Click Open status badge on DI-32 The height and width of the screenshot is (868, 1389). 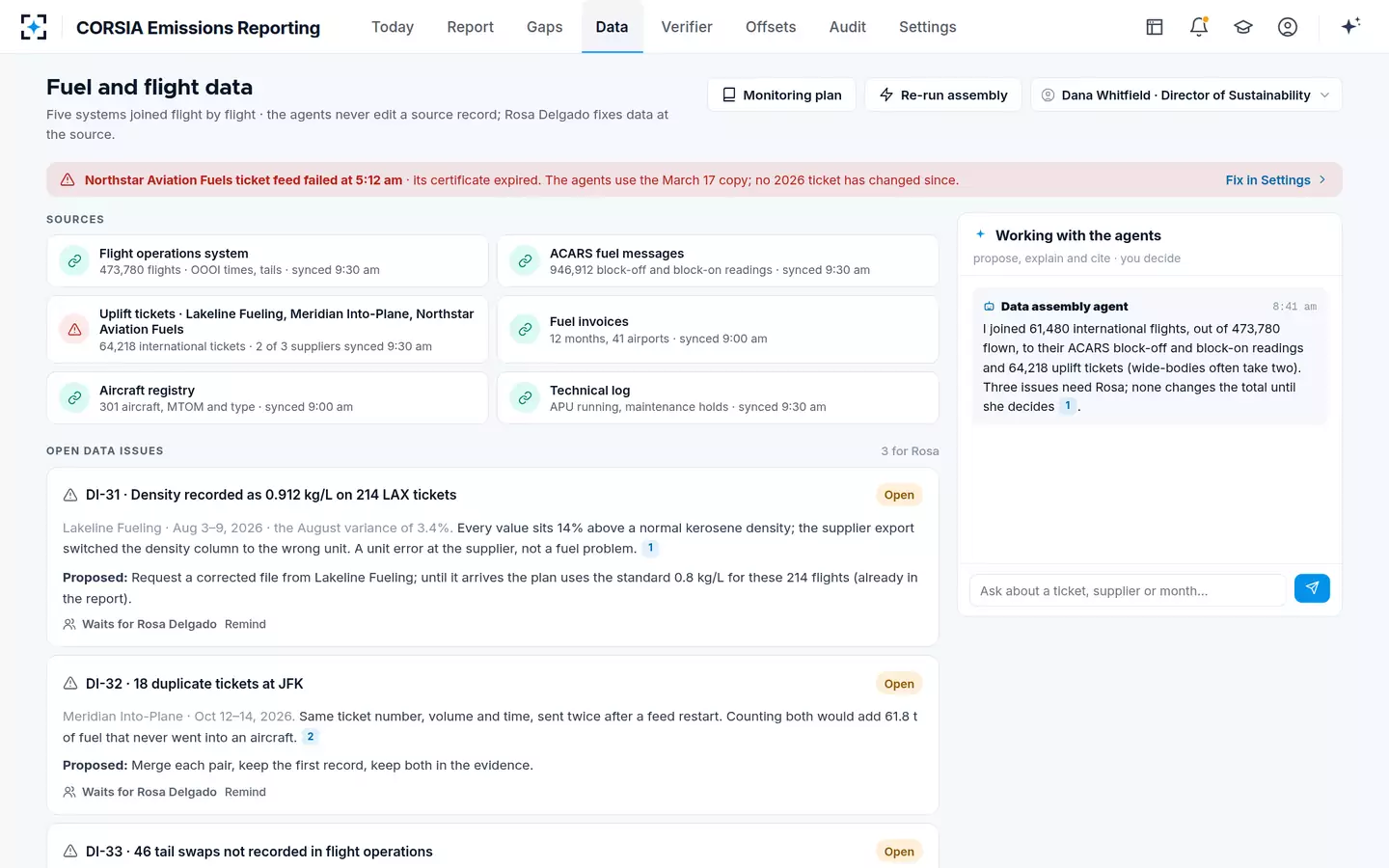[899, 684]
